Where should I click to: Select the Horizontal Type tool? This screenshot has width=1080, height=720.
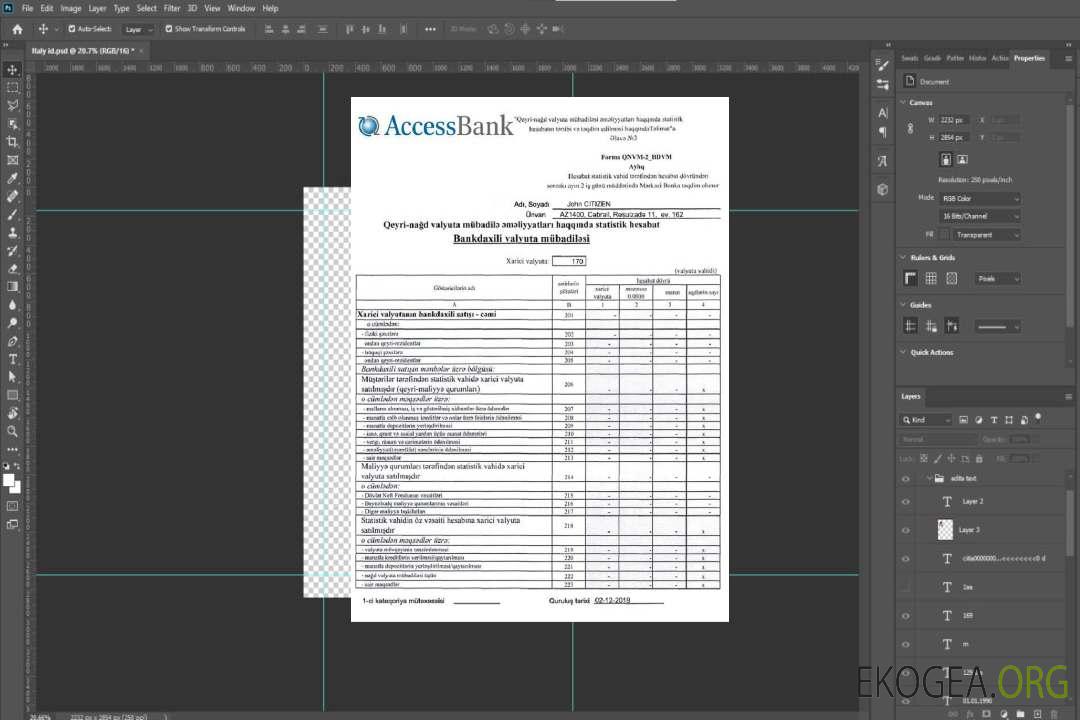pos(12,359)
